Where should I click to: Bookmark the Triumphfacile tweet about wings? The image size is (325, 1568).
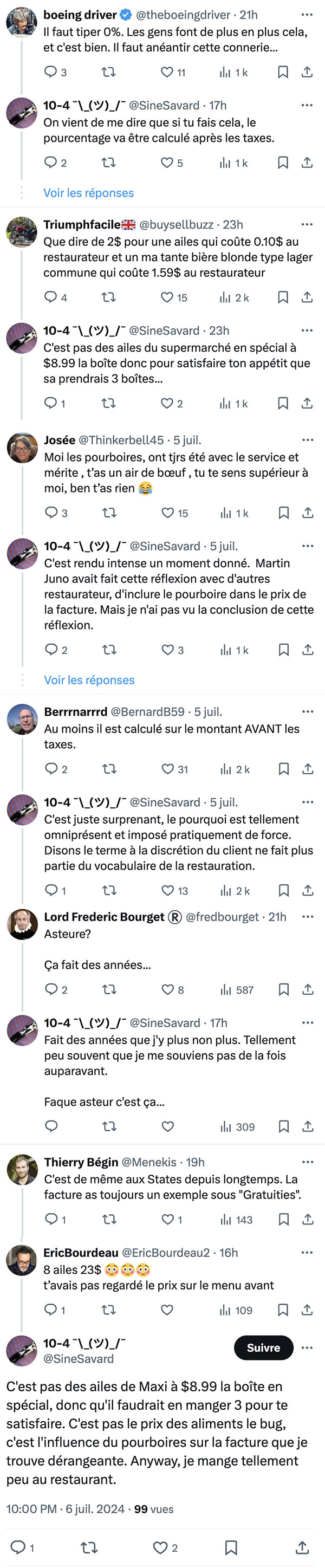(x=282, y=297)
